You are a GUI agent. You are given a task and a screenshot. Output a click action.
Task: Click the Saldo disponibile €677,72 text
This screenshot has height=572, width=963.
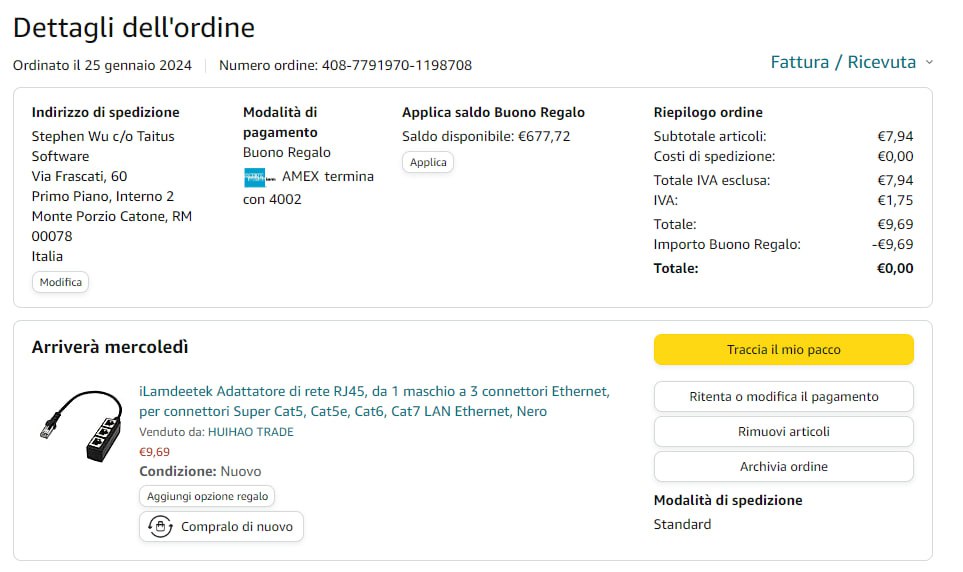486,136
